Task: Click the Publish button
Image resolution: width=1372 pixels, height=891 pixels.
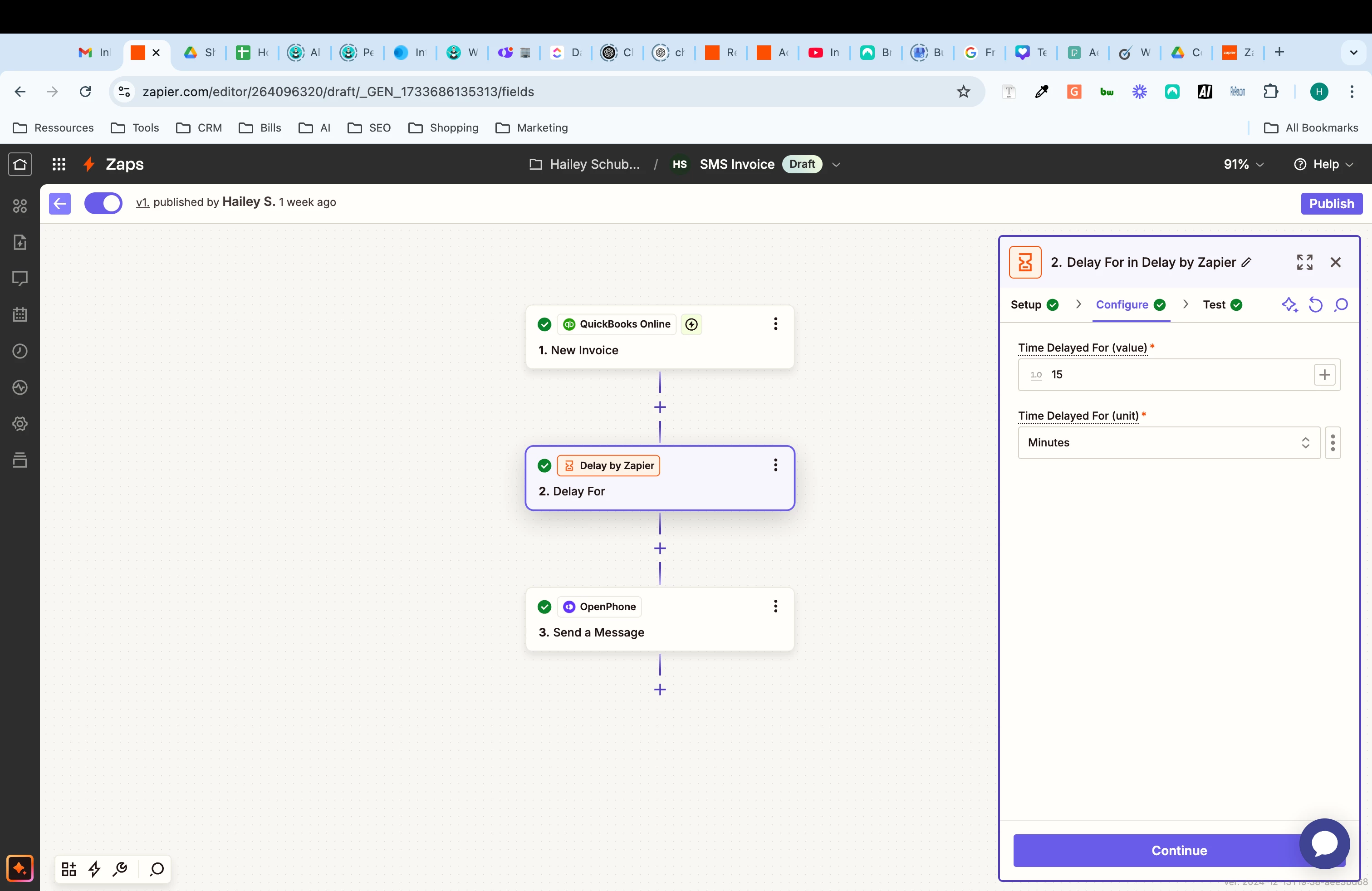Action: [1331, 203]
